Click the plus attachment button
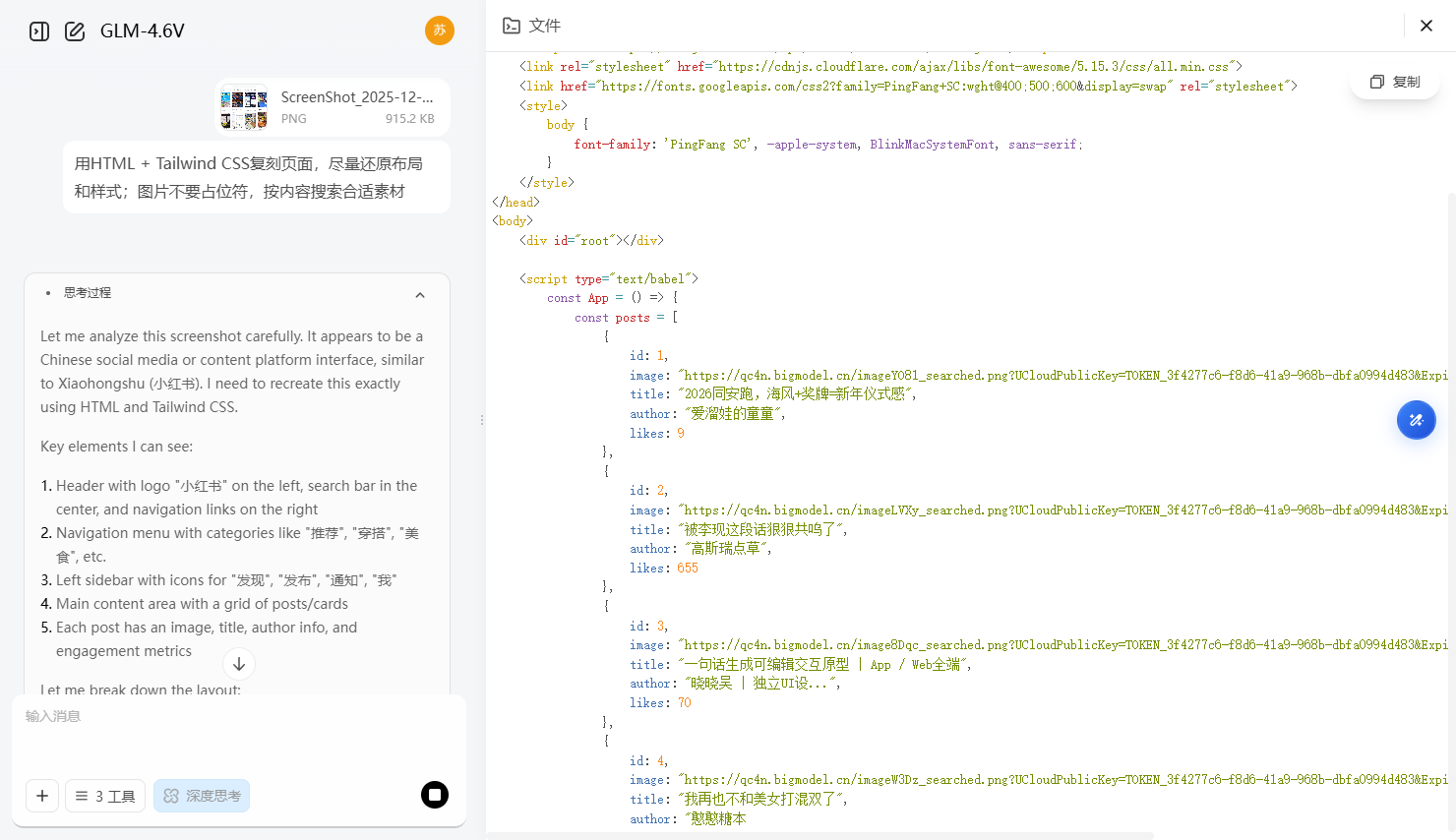Image resolution: width=1456 pixels, height=840 pixels. point(42,796)
